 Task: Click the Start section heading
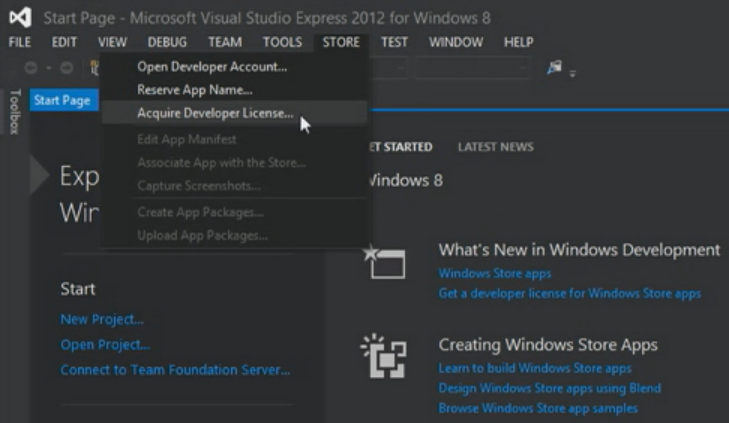[x=78, y=289]
